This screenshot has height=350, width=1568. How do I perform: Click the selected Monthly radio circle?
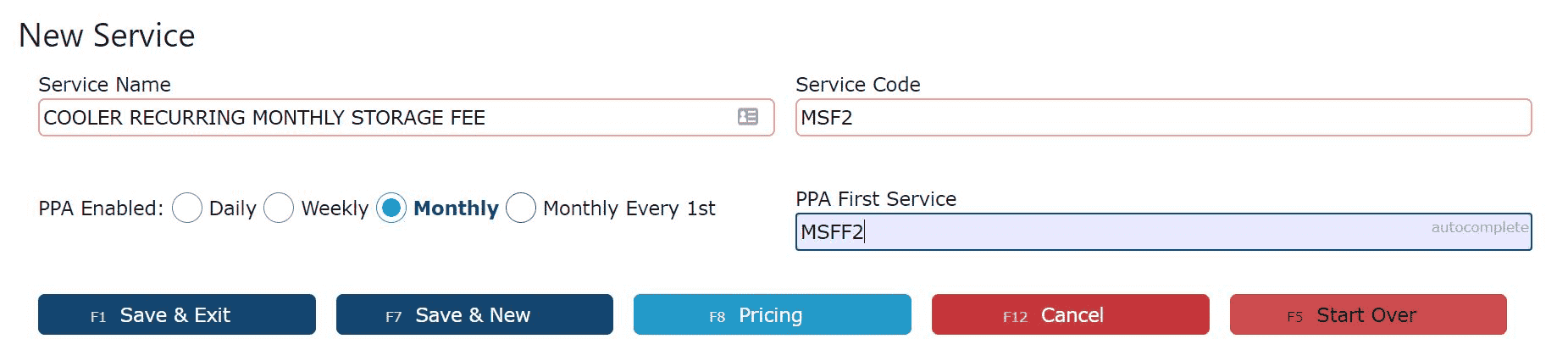click(x=391, y=208)
